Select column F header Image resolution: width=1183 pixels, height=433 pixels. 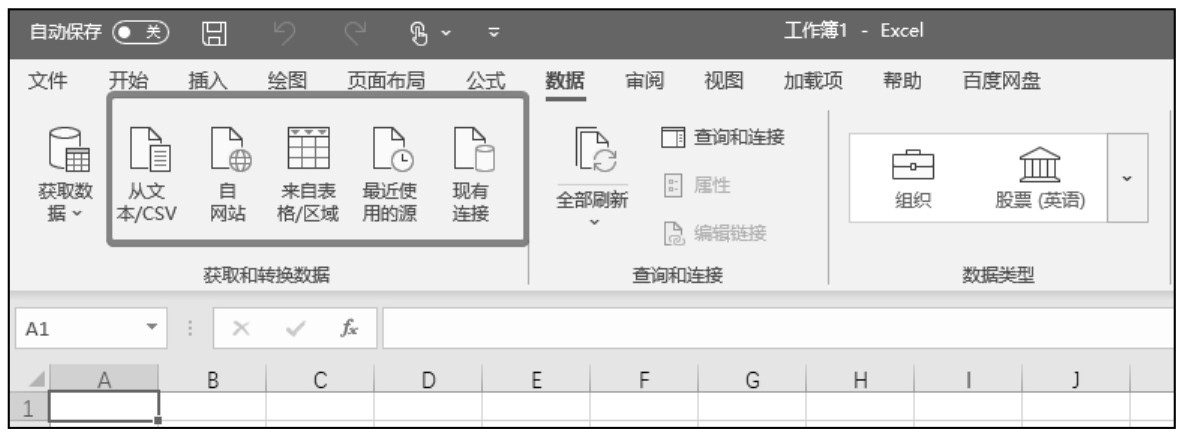pos(644,380)
